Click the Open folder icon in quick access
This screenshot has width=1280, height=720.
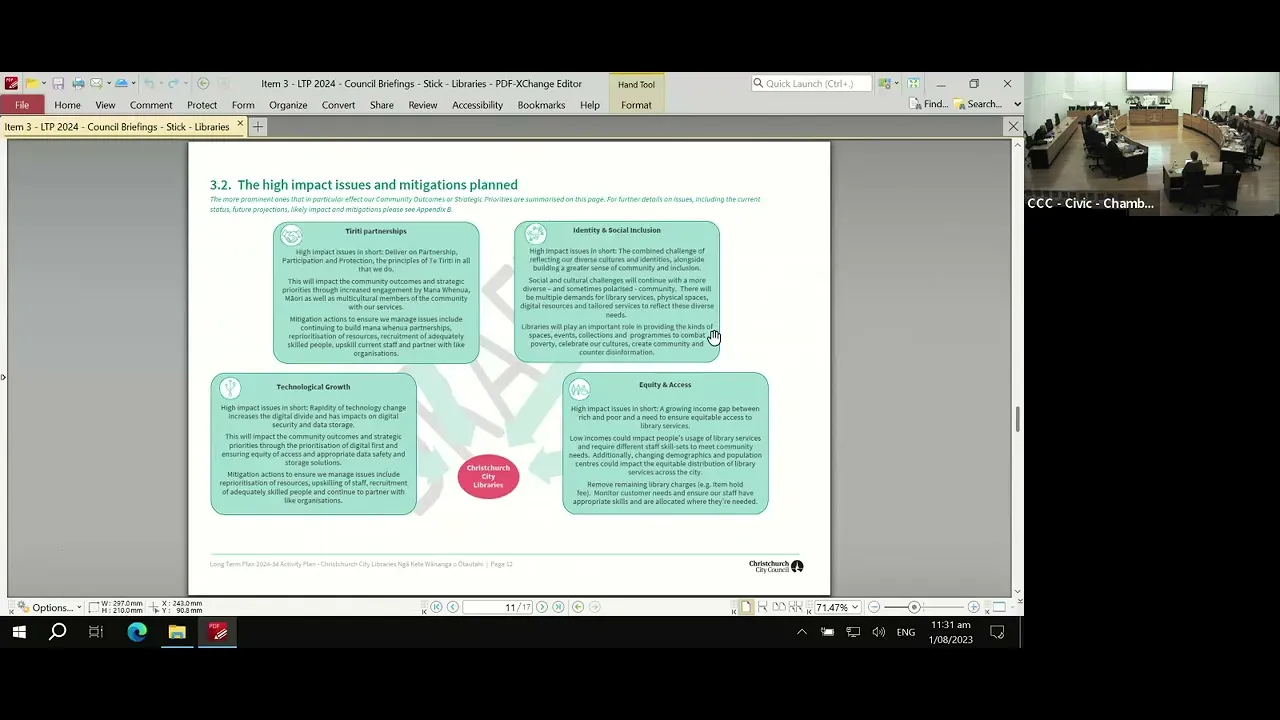pos(32,84)
